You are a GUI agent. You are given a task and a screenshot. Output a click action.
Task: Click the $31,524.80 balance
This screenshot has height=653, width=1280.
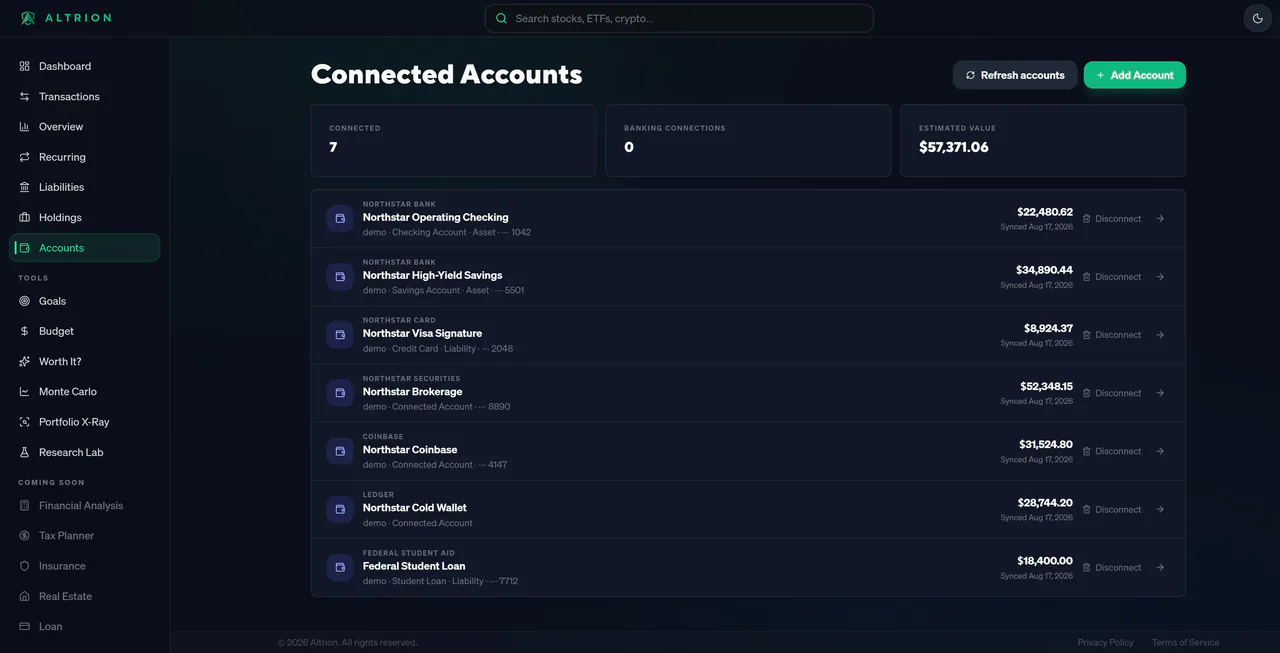pyautogui.click(x=1046, y=444)
